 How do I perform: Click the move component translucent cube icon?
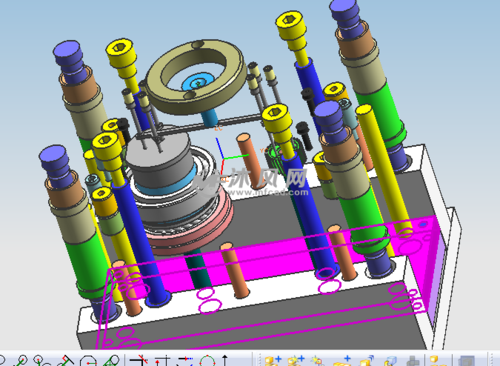point(391,361)
